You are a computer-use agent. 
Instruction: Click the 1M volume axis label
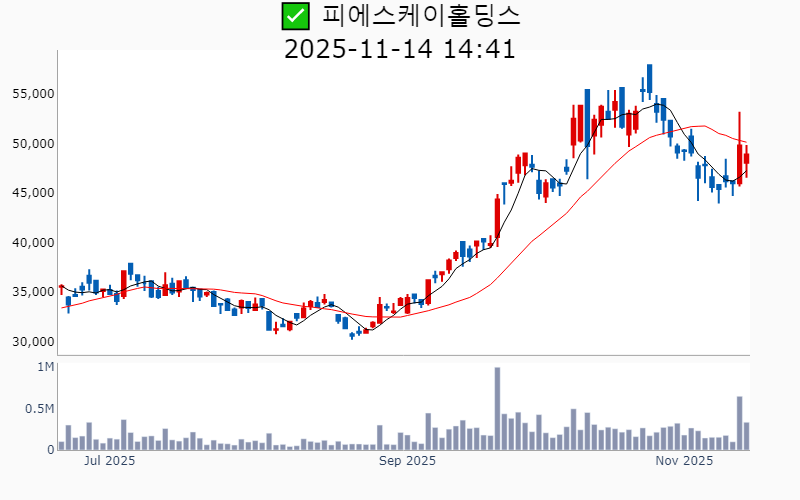pyautogui.click(x=45, y=368)
